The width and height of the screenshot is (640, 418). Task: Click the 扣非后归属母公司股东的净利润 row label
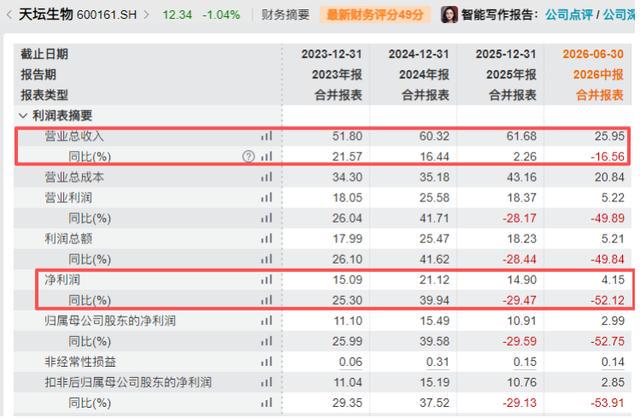click(128, 382)
